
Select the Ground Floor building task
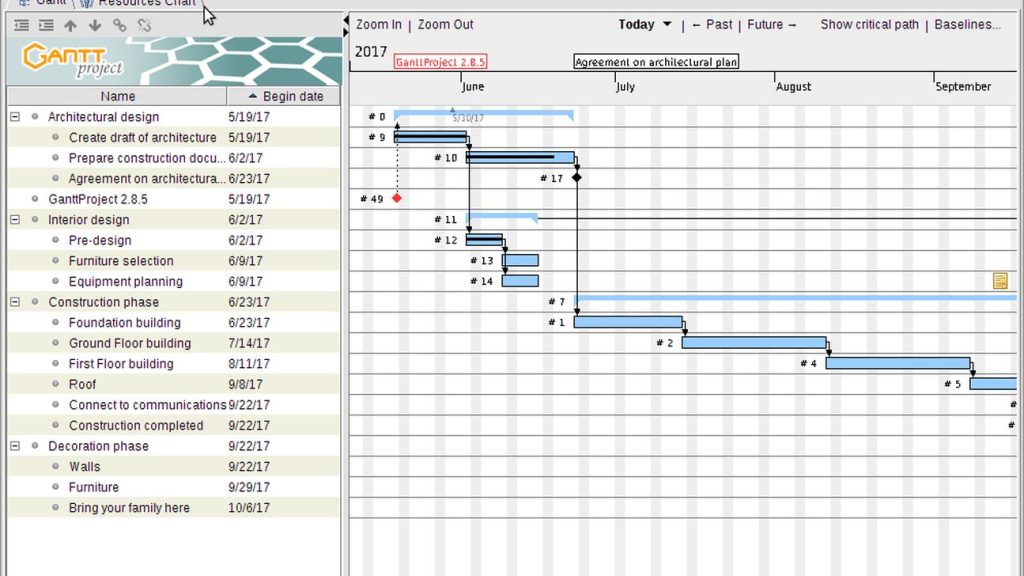pyautogui.click(x=130, y=343)
